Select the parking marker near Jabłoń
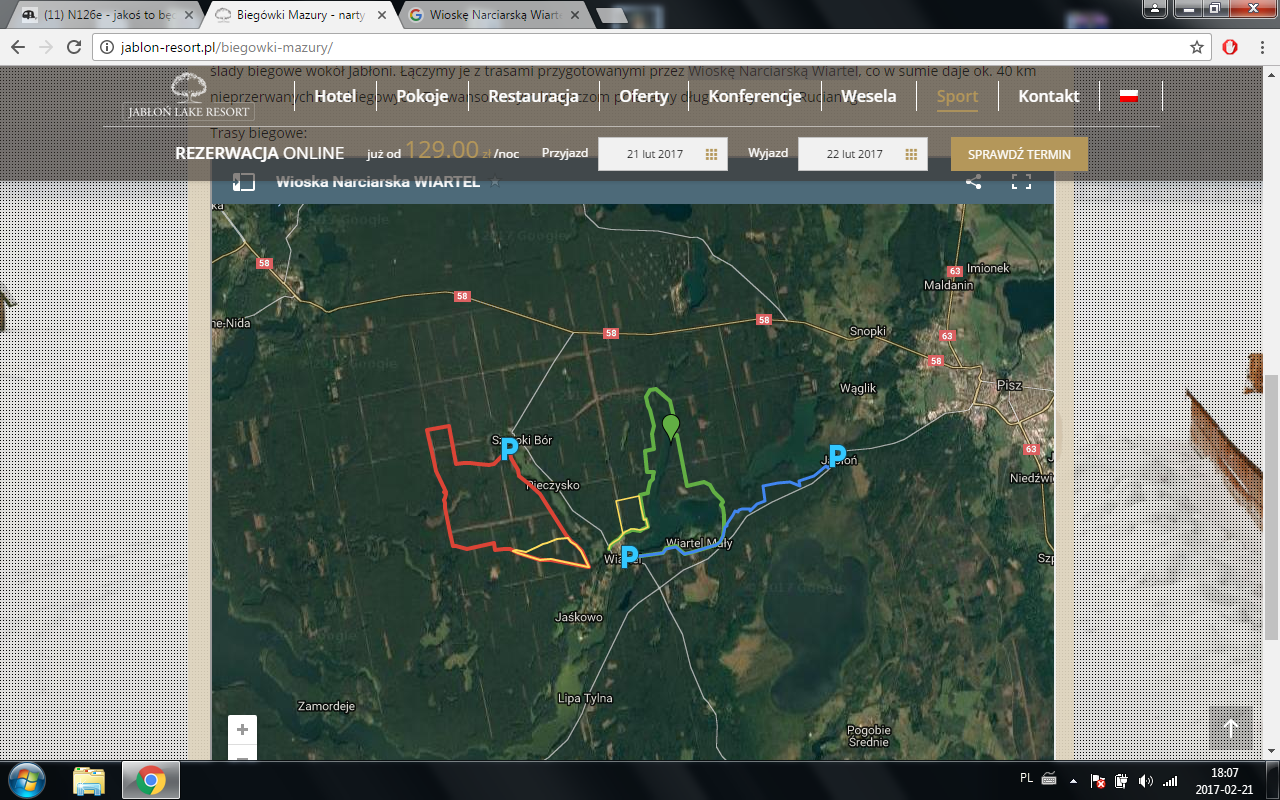The image size is (1280, 800). pos(837,456)
